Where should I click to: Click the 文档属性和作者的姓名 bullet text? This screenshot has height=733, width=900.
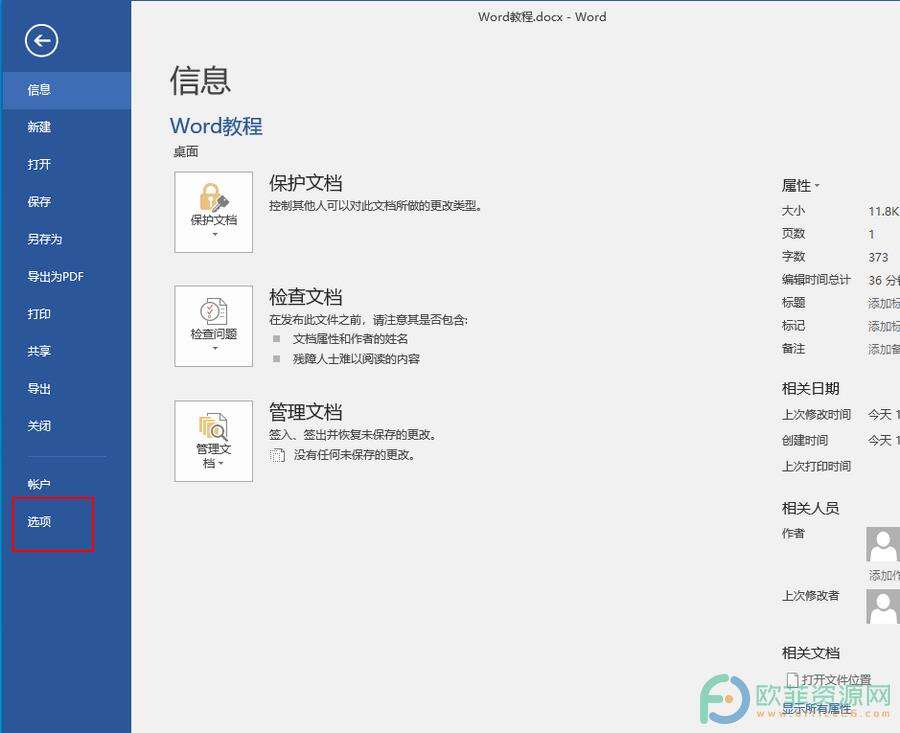pyautogui.click(x=350, y=339)
